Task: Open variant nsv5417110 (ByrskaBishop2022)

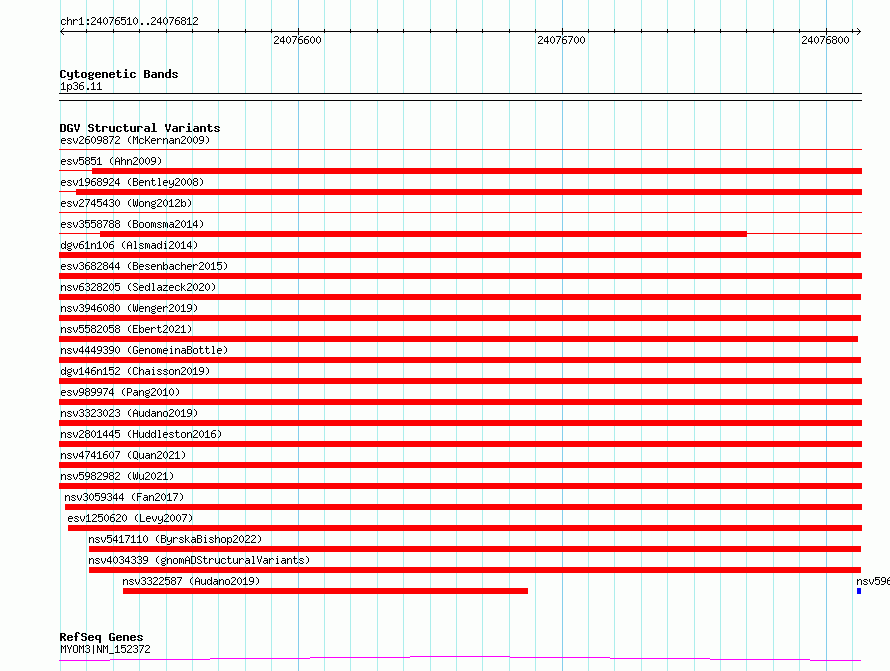Action: pyautogui.click(x=175, y=539)
